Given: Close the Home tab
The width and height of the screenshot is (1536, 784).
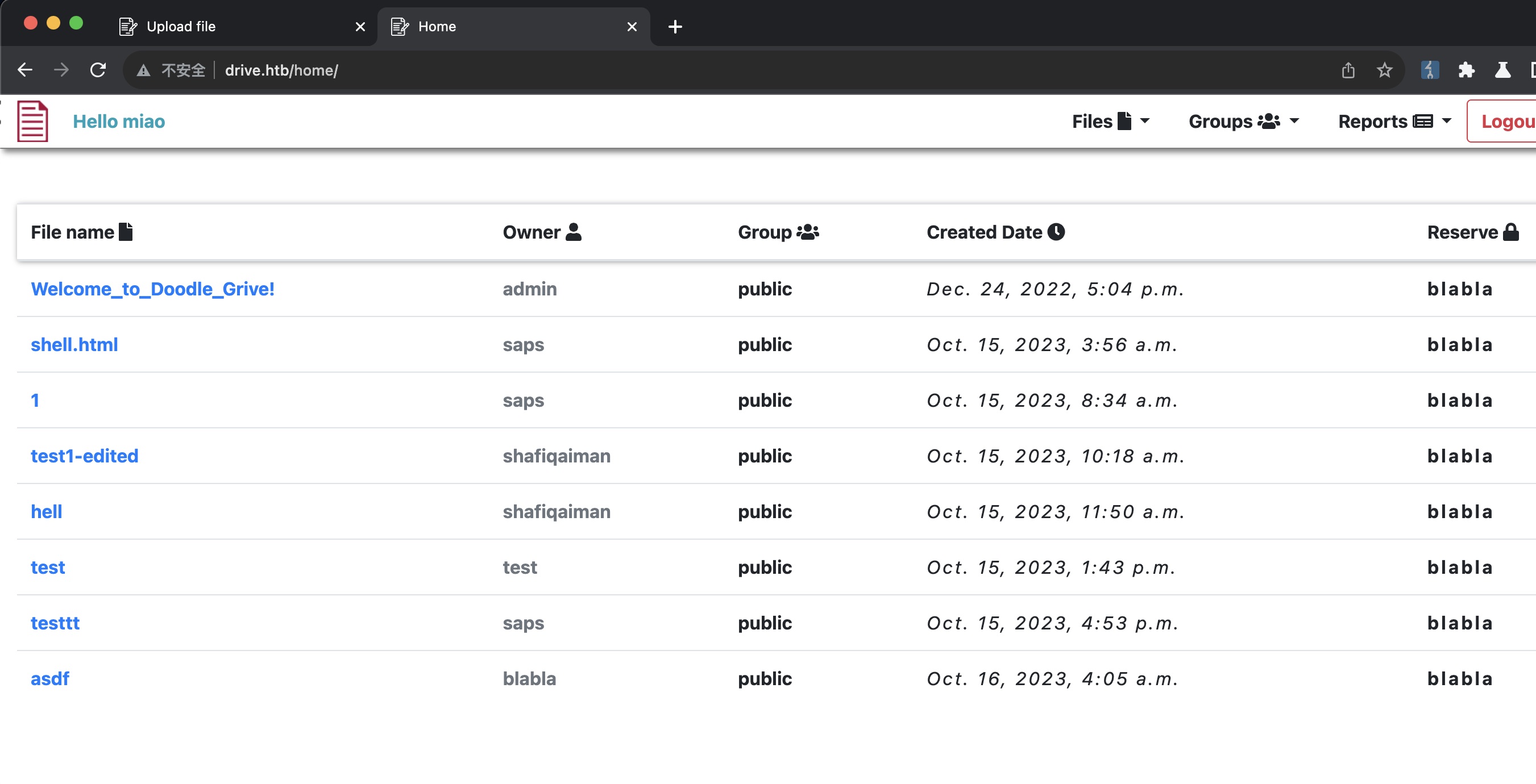Looking at the screenshot, I should (632, 27).
